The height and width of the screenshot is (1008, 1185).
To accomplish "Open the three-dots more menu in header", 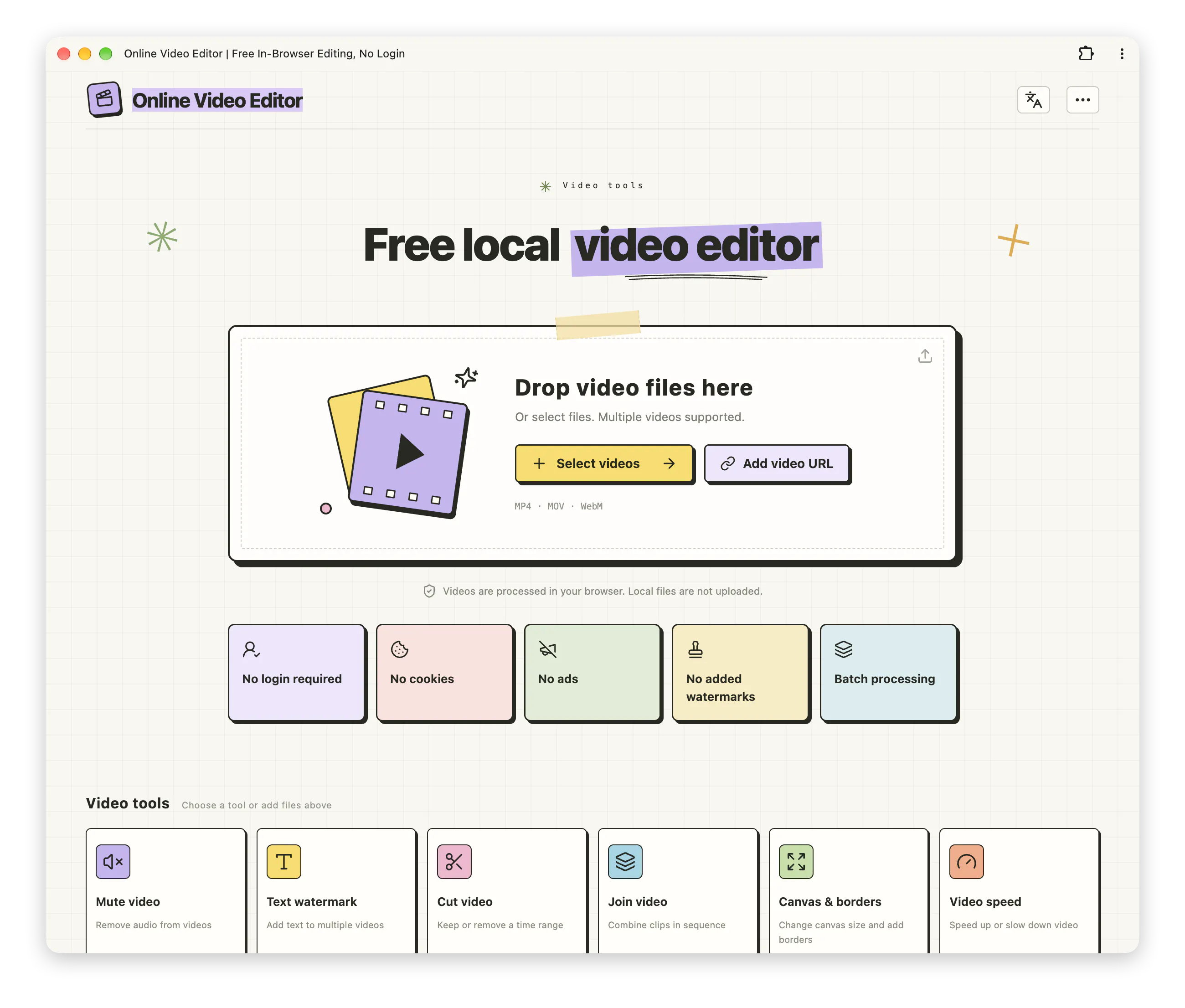I will [x=1082, y=100].
